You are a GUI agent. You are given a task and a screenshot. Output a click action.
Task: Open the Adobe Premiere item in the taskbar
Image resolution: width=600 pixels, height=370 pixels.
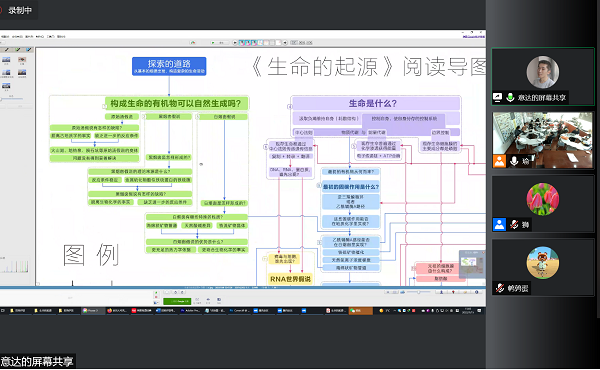point(191,311)
